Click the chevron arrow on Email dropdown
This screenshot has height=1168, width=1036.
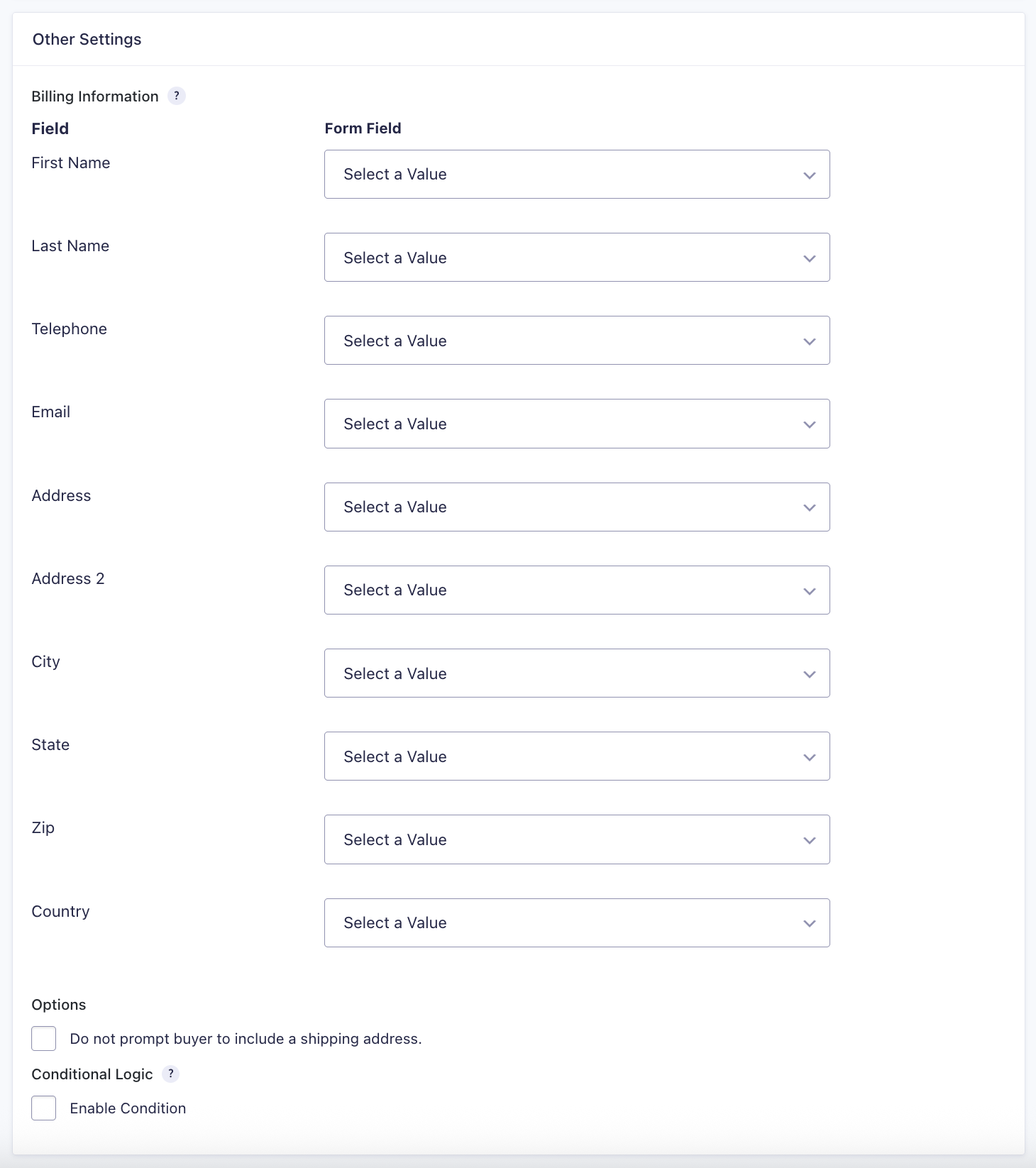809,424
